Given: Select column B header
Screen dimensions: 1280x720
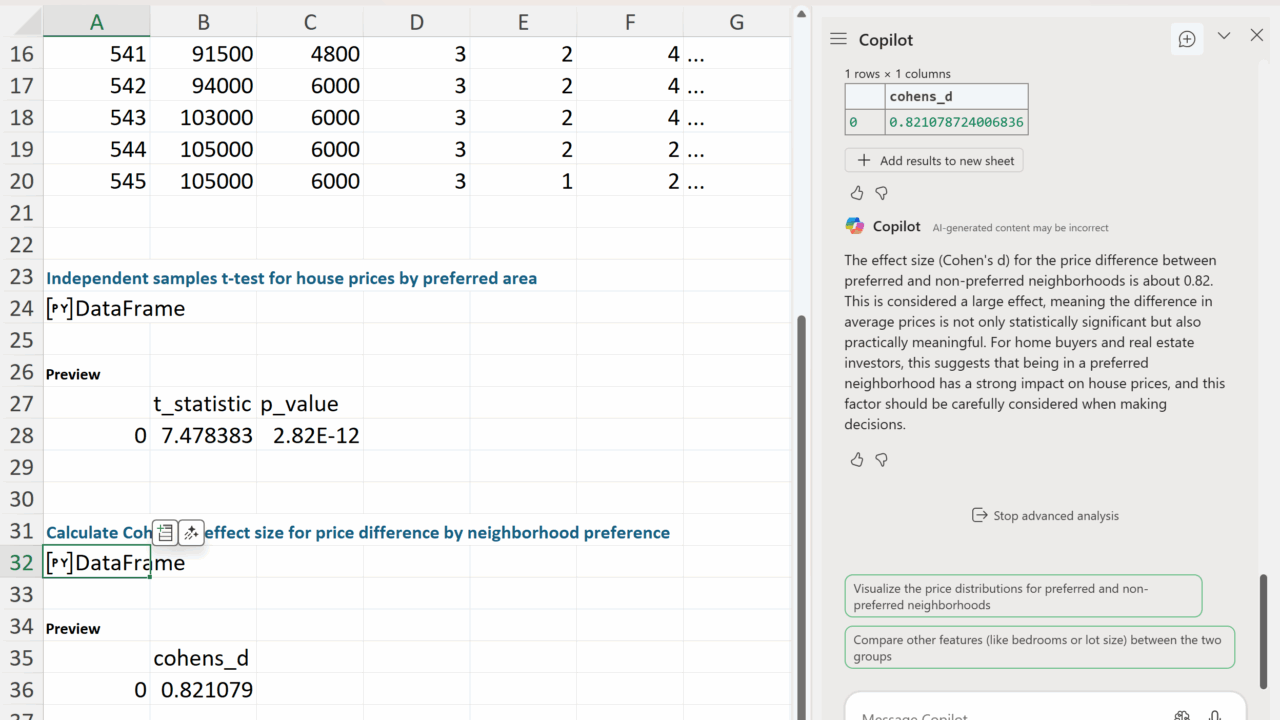Looking at the screenshot, I should tap(203, 22).
